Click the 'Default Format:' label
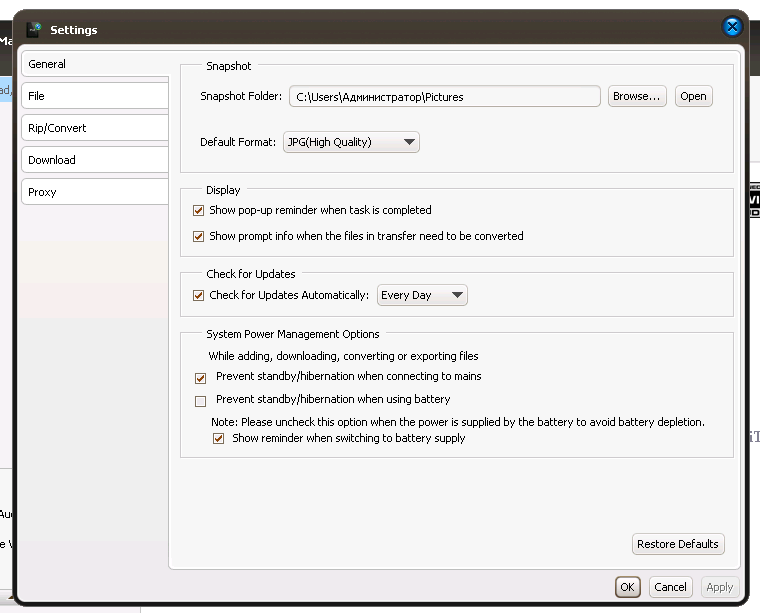760x613 pixels. pos(238,142)
